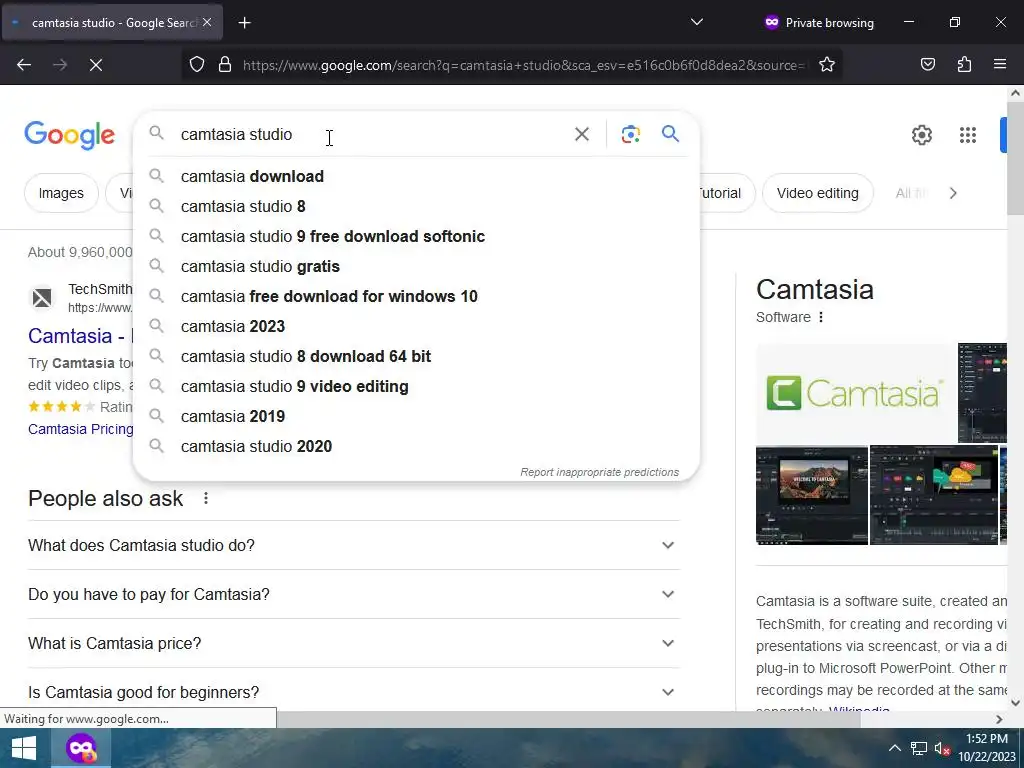Open the Camtasia Pricing sitelink

tap(80, 429)
